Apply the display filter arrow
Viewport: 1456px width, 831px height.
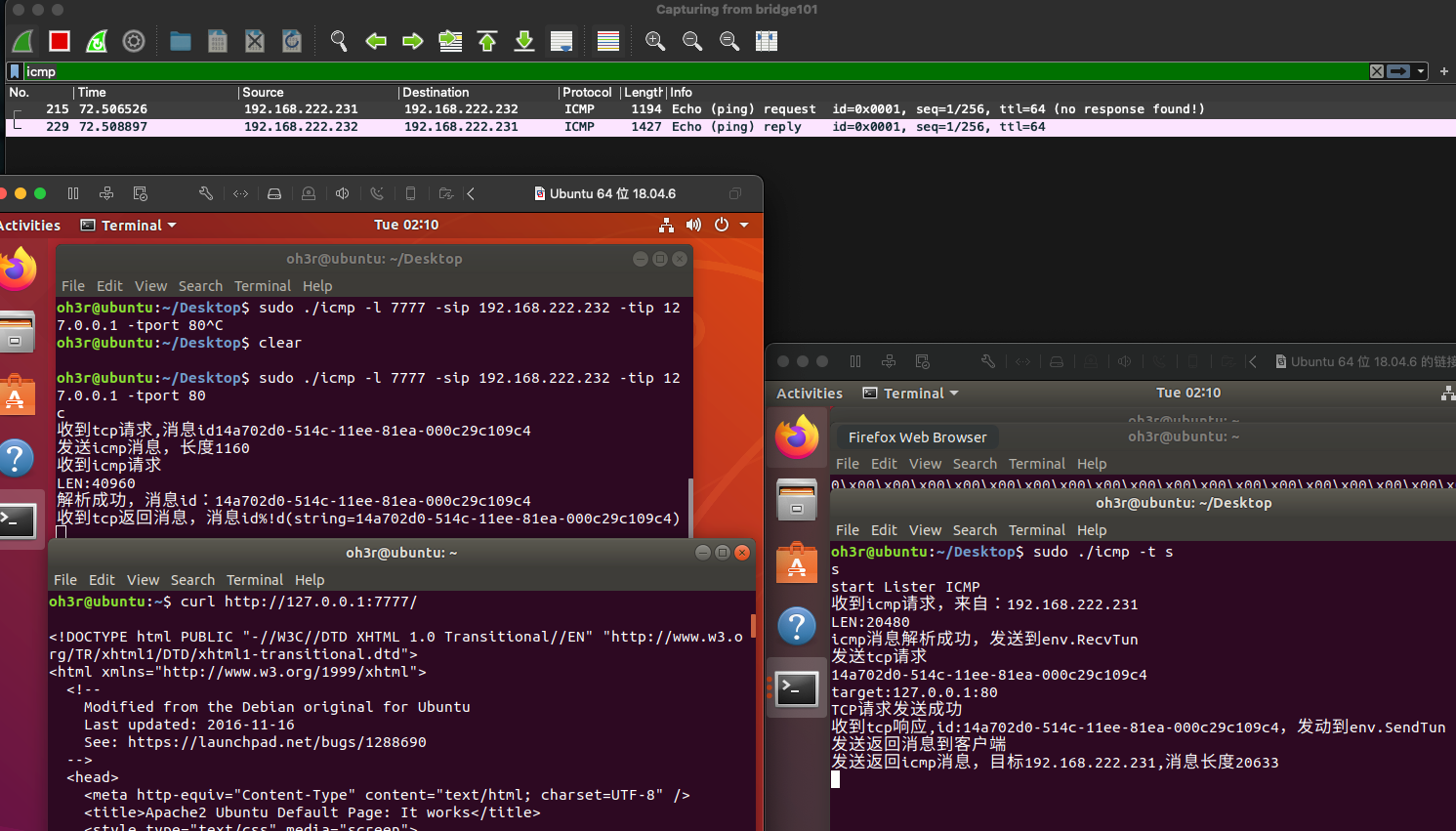tap(1399, 71)
